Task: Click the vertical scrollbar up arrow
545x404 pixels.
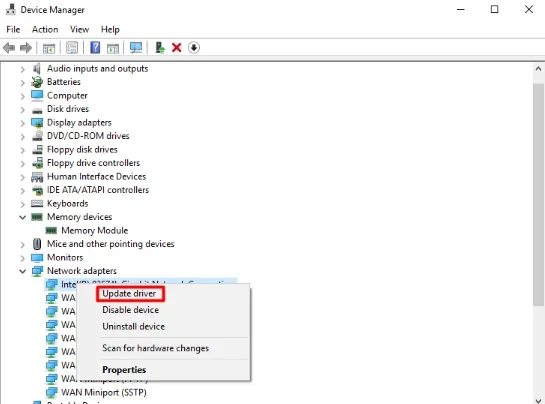Action: (538, 69)
